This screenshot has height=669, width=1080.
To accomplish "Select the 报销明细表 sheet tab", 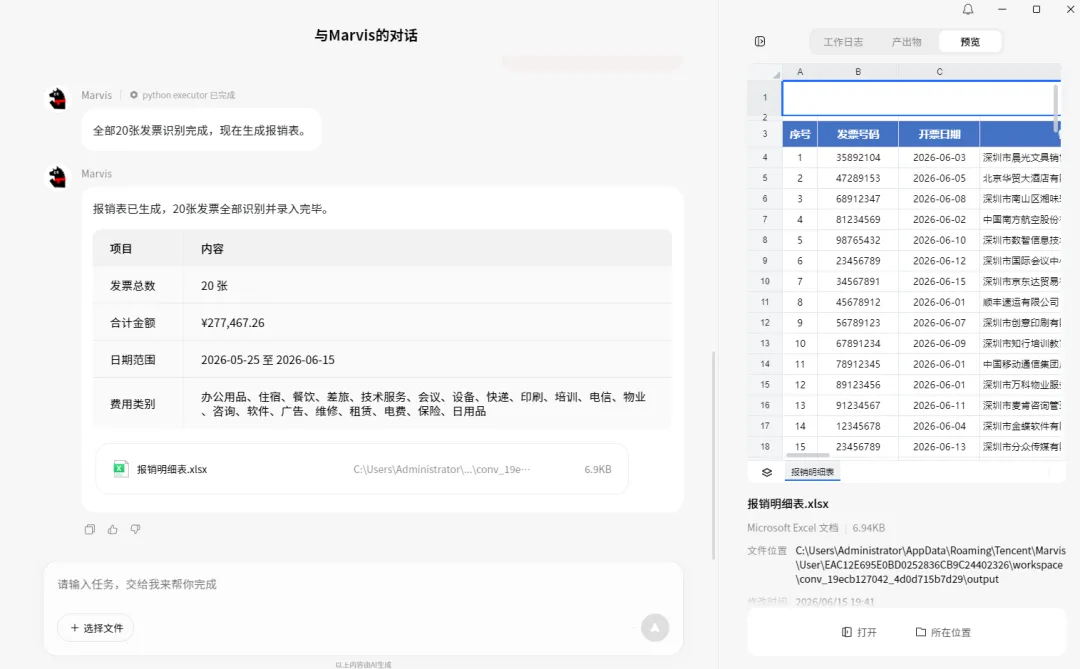I will click(812, 472).
